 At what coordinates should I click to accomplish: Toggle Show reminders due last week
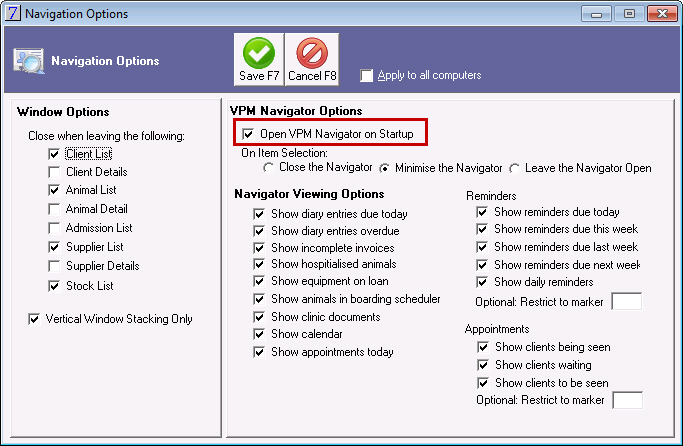482,247
